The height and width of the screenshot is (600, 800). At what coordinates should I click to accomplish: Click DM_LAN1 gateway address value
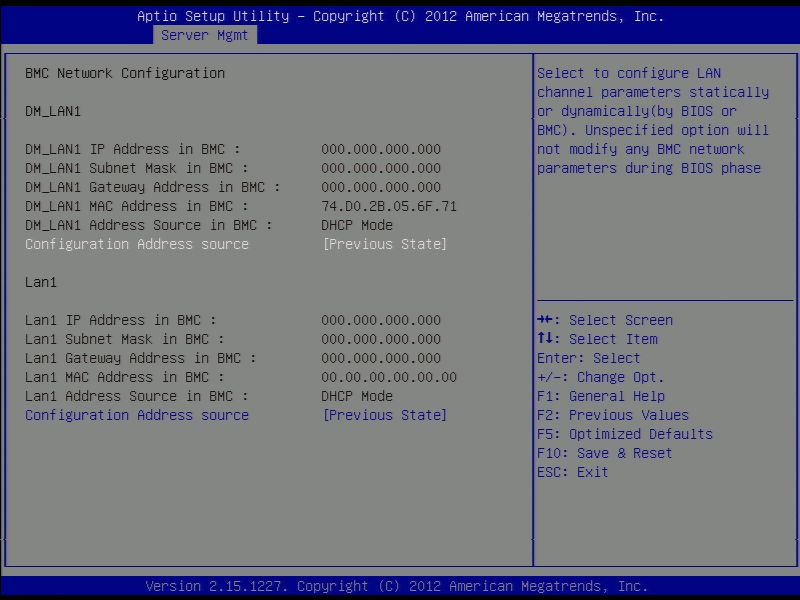coord(381,187)
